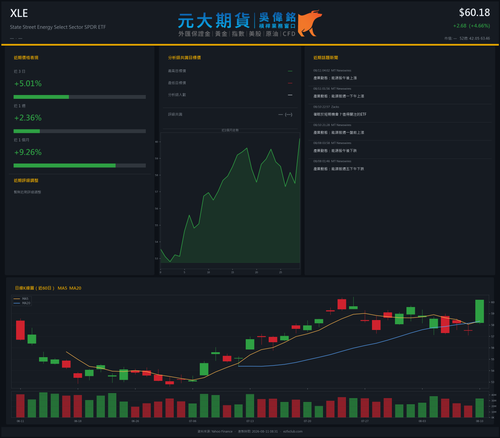Click the progress bar under +5.01%
The width and height of the screenshot is (500, 438).
coord(80,97)
